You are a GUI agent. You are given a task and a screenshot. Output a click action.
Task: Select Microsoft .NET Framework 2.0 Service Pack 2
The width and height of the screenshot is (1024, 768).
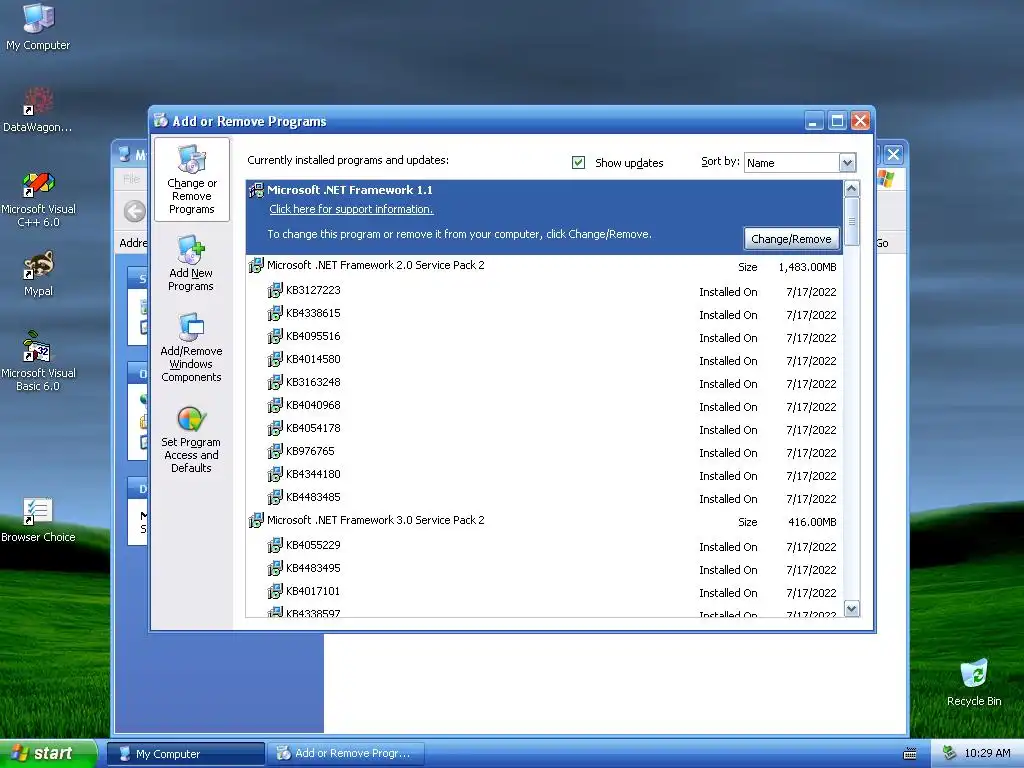pyautogui.click(x=545, y=266)
